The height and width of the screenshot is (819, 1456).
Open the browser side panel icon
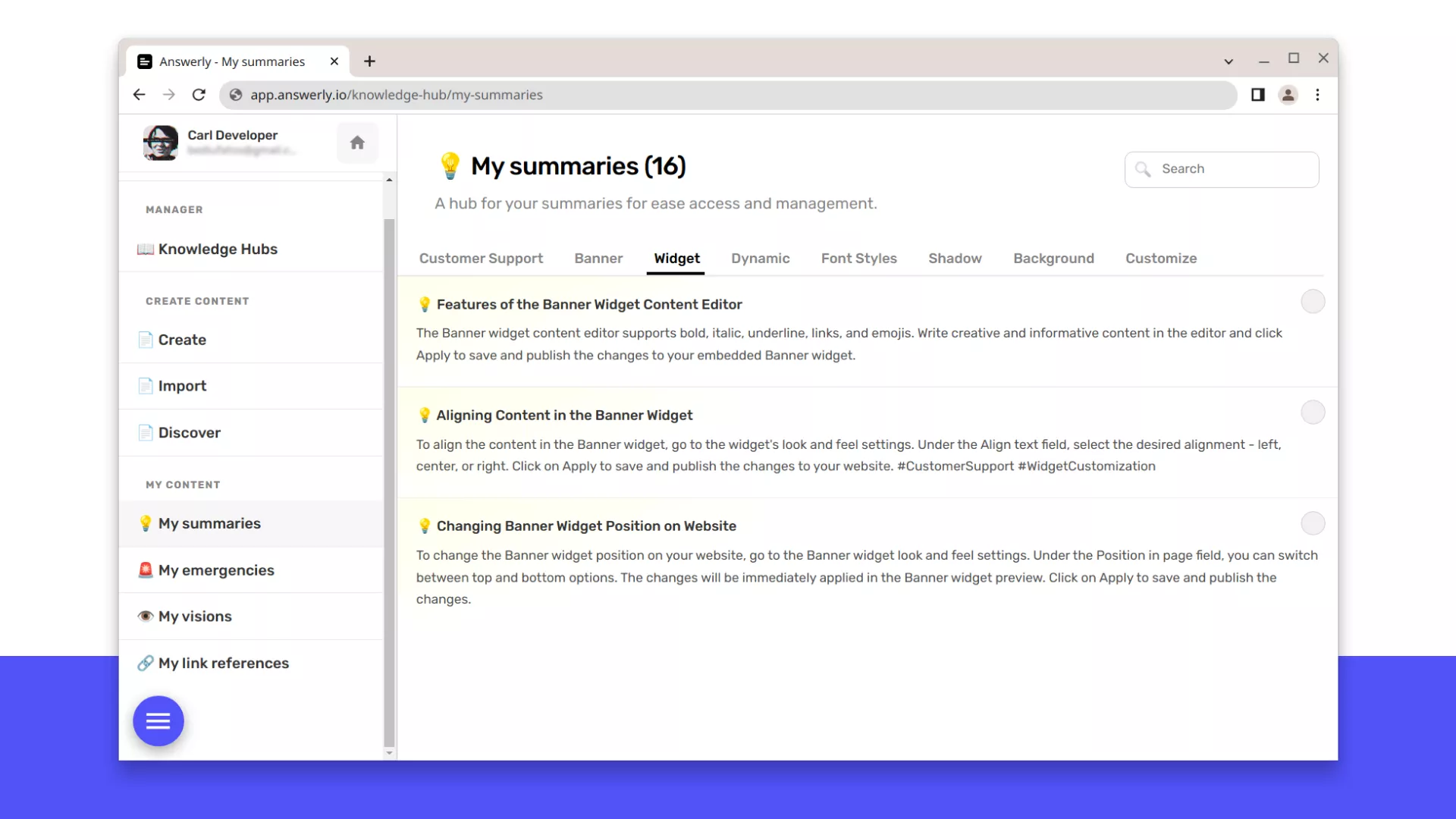1257,95
